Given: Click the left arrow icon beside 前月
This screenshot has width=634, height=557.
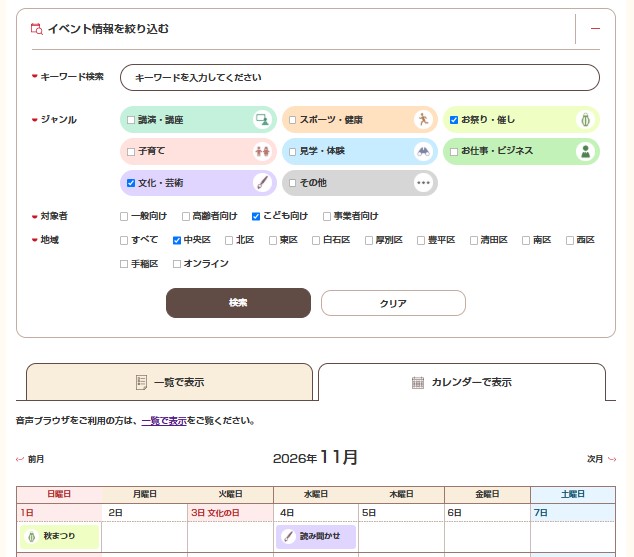Looking at the screenshot, I should [x=20, y=459].
